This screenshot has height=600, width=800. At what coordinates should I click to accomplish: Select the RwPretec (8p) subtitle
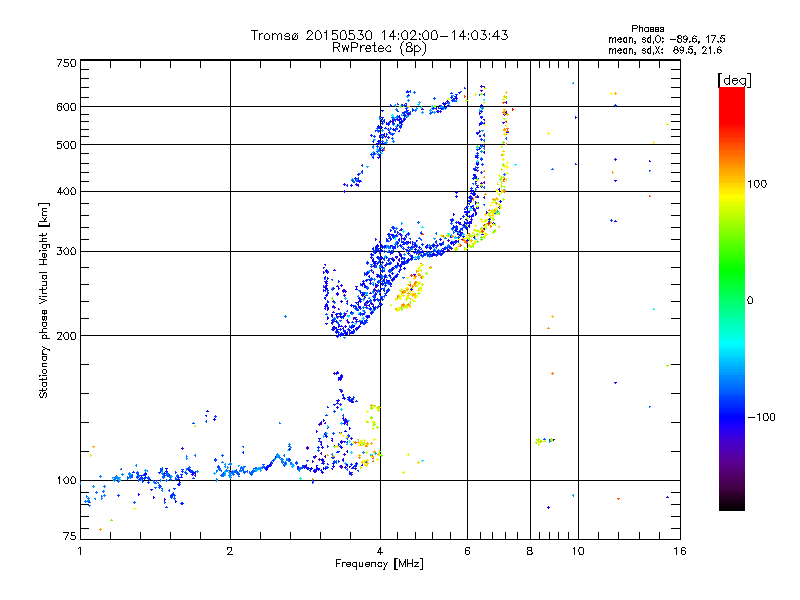(x=379, y=47)
